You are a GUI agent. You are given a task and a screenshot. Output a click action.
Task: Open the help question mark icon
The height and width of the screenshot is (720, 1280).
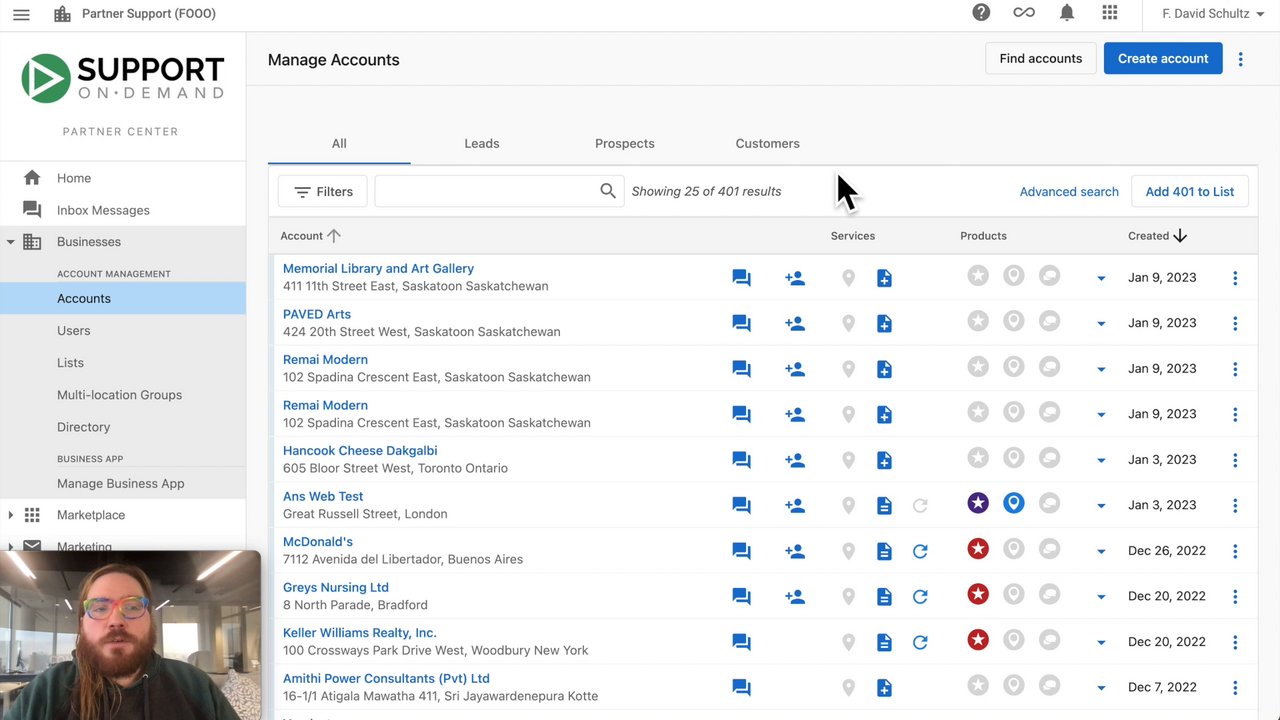(x=981, y=13)
